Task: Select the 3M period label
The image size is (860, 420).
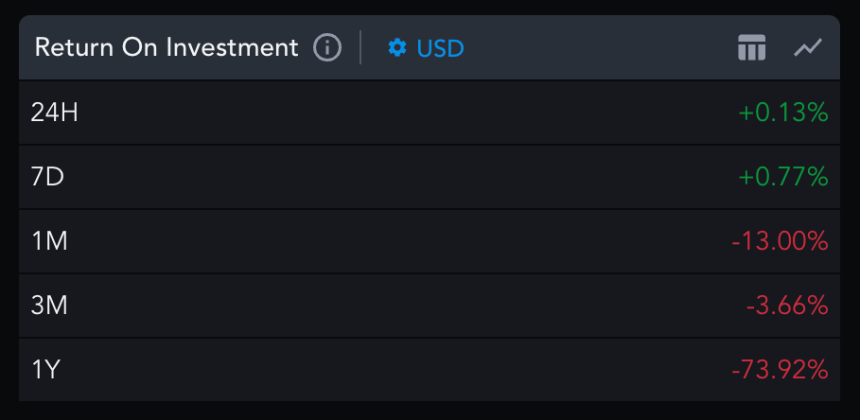Action: (49, 305)
